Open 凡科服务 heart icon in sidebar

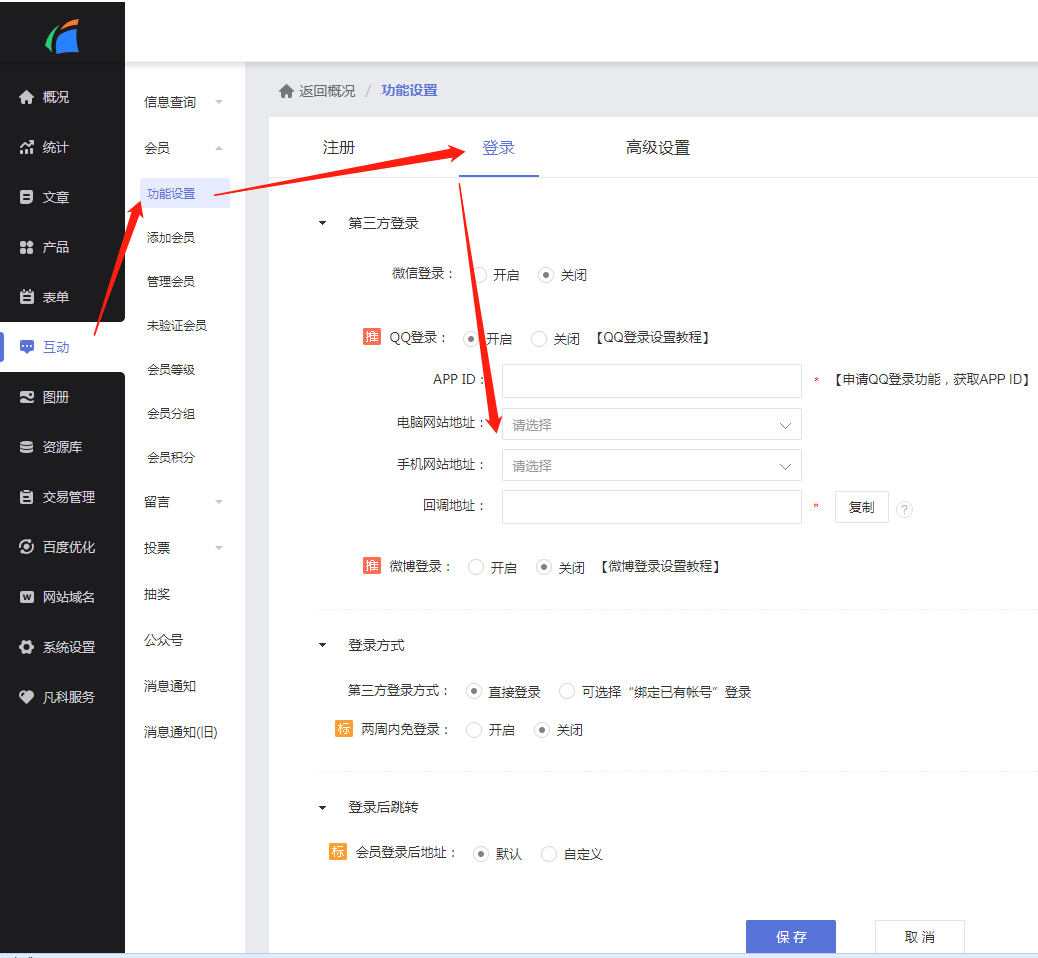26,697
